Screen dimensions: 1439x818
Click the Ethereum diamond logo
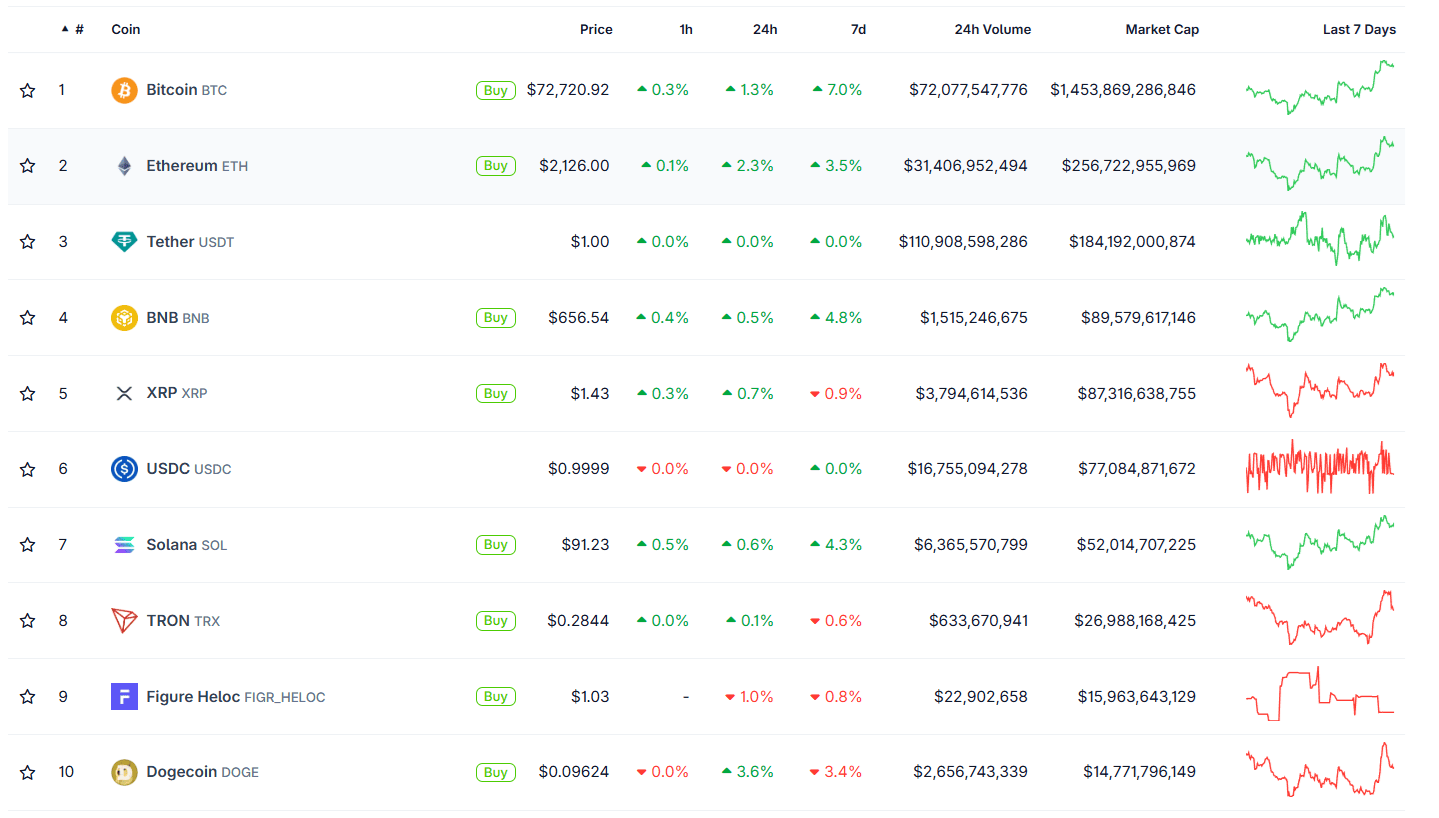coord(123,165)
